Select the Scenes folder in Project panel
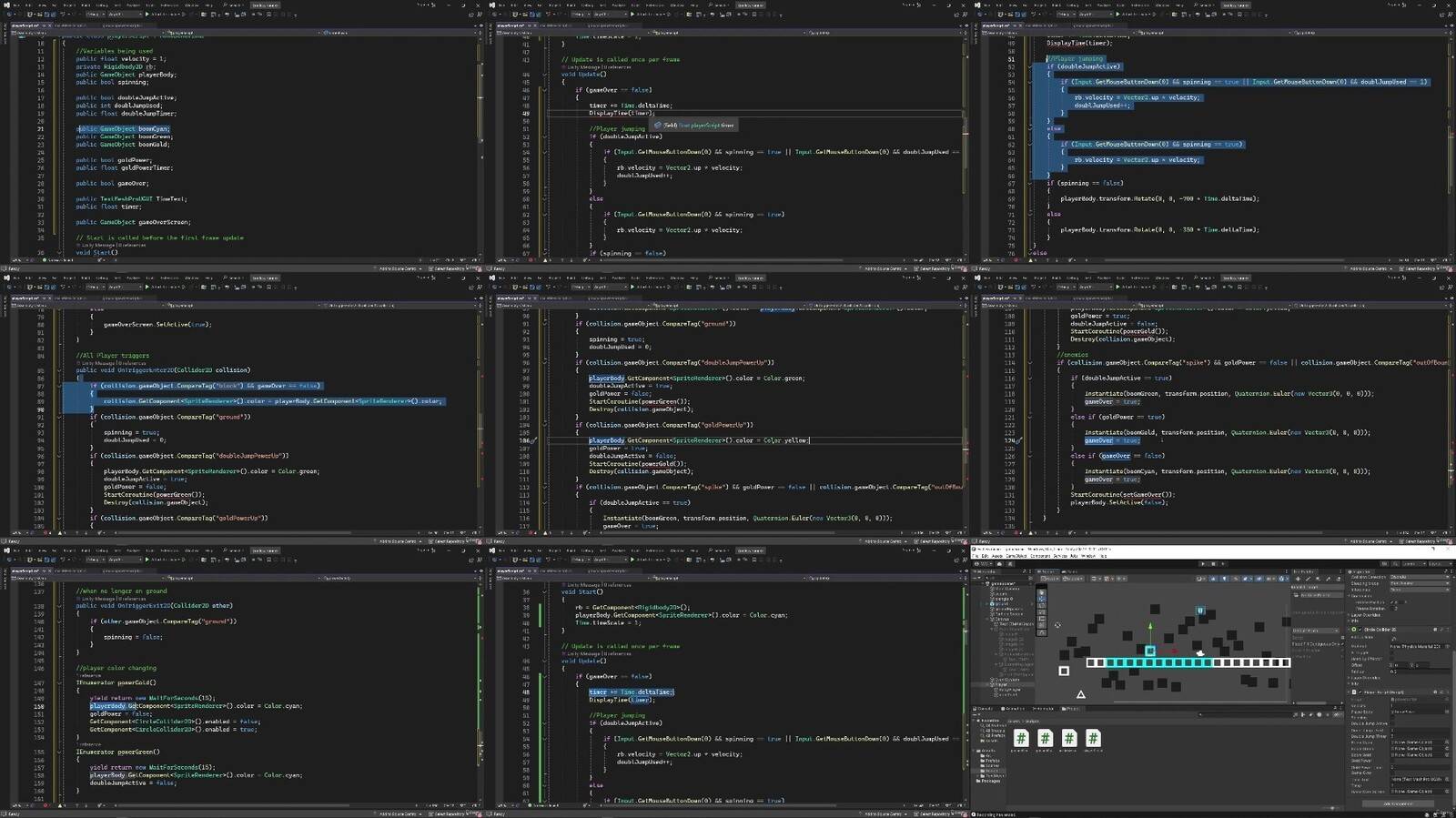This screenshot has height=818, width=1456. 992,765
